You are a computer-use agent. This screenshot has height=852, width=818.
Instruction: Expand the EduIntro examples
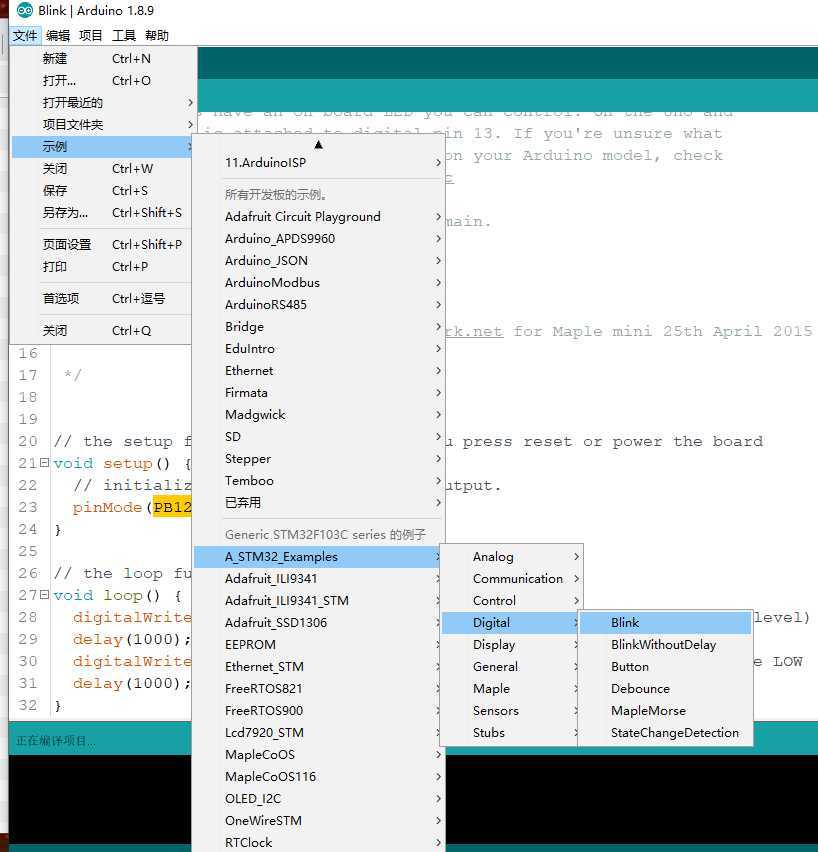tap(319, 349)
